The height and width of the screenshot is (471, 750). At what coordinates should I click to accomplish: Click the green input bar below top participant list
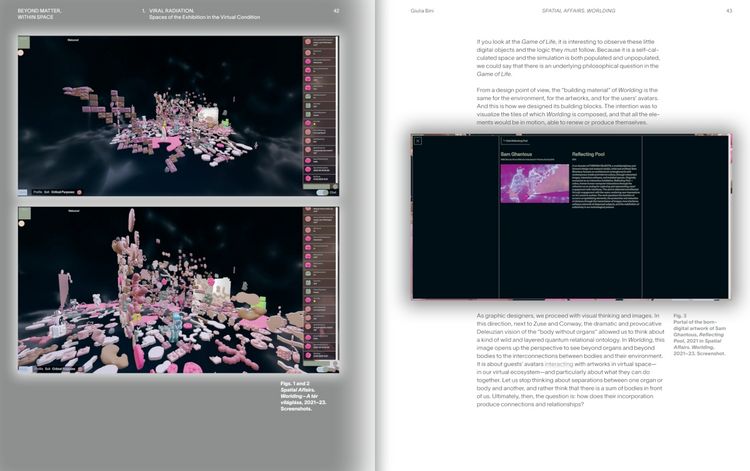point(319,186)
